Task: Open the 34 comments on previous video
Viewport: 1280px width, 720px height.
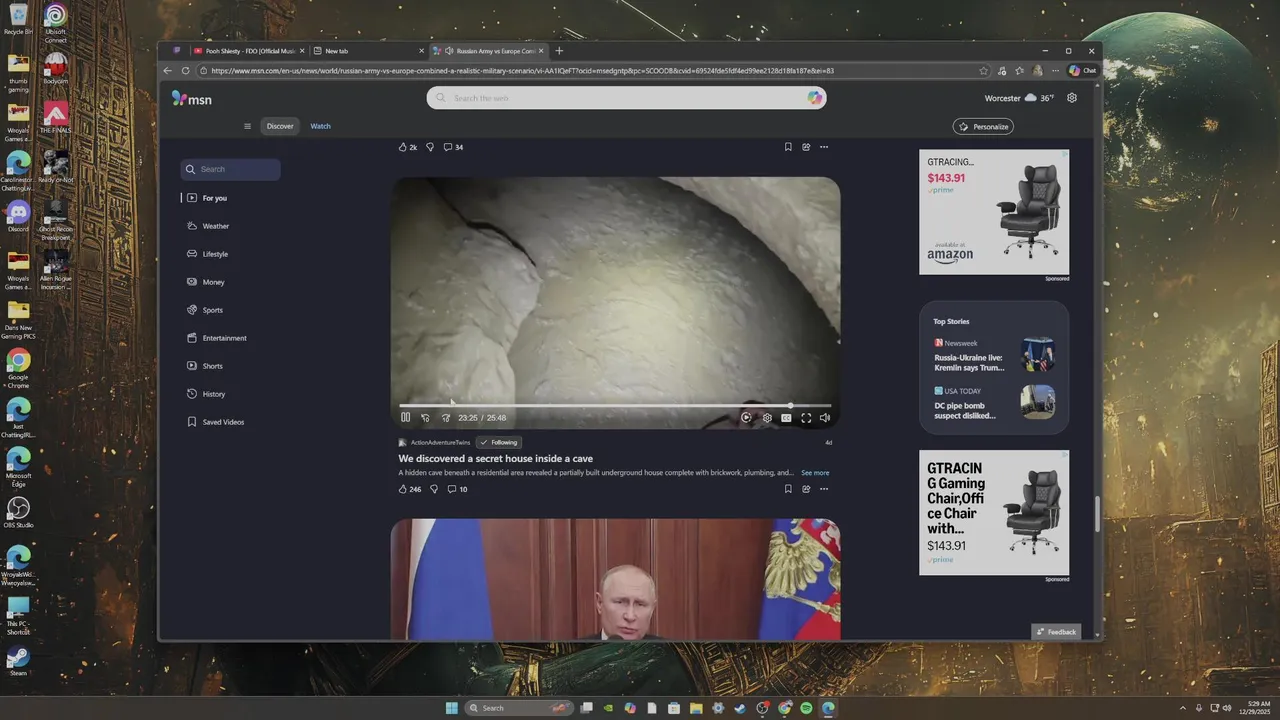Action: click(x=454, y=147)
